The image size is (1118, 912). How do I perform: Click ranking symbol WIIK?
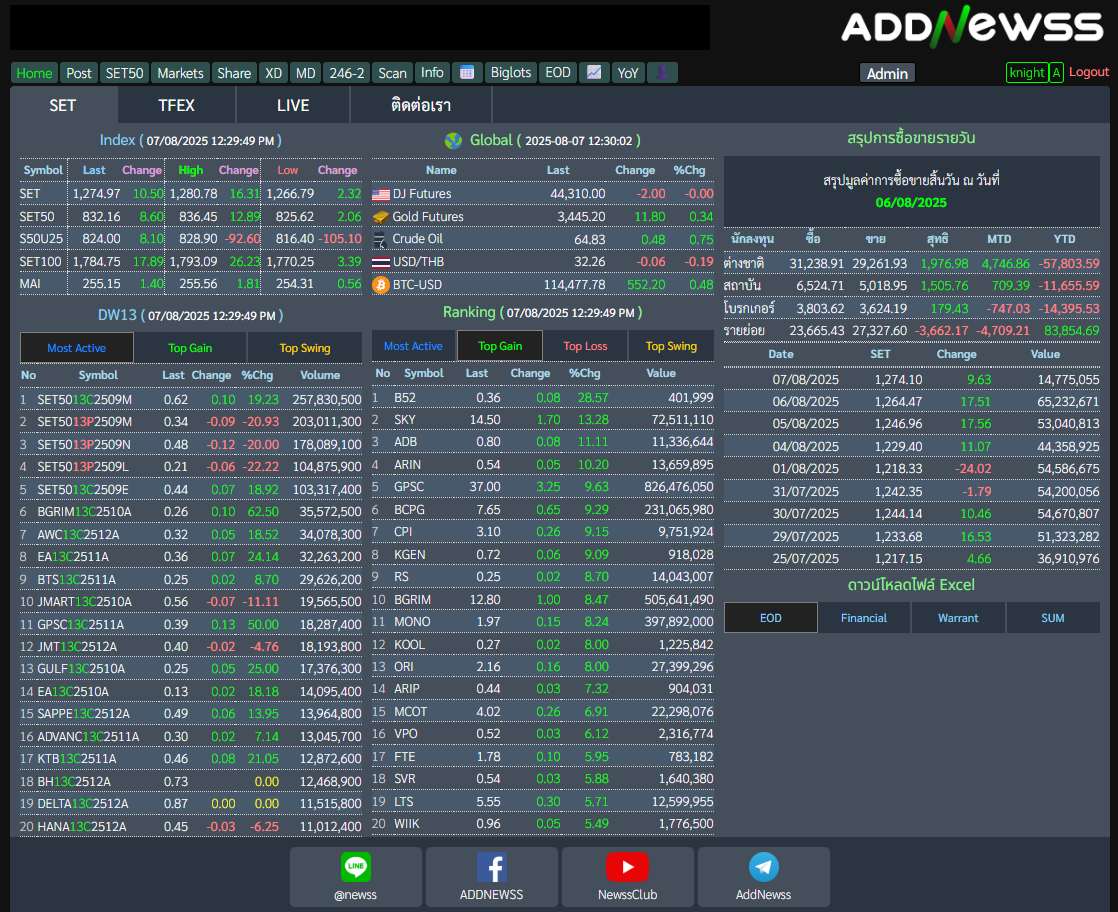406,824
